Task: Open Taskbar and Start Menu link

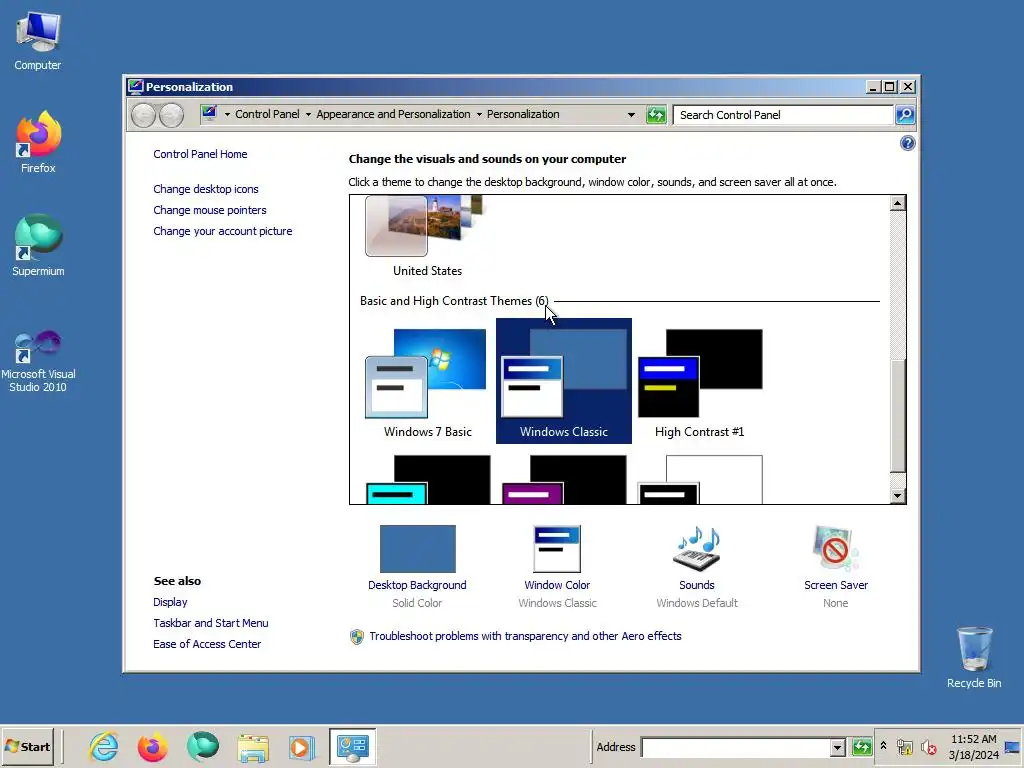Action: [x=210, y=623]
